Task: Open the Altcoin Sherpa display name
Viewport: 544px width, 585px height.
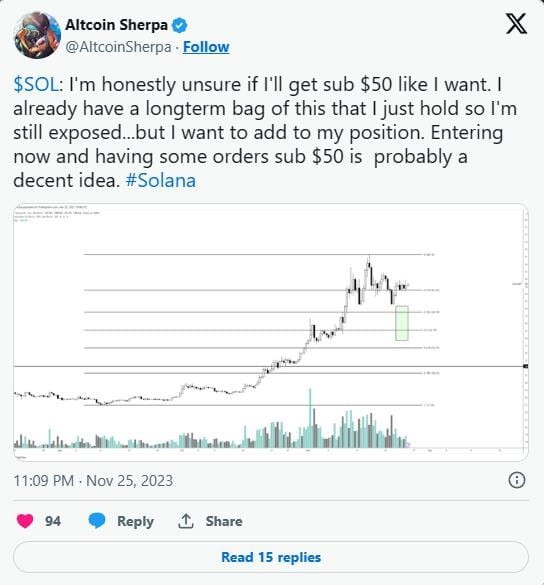Action: click(116, 25)
